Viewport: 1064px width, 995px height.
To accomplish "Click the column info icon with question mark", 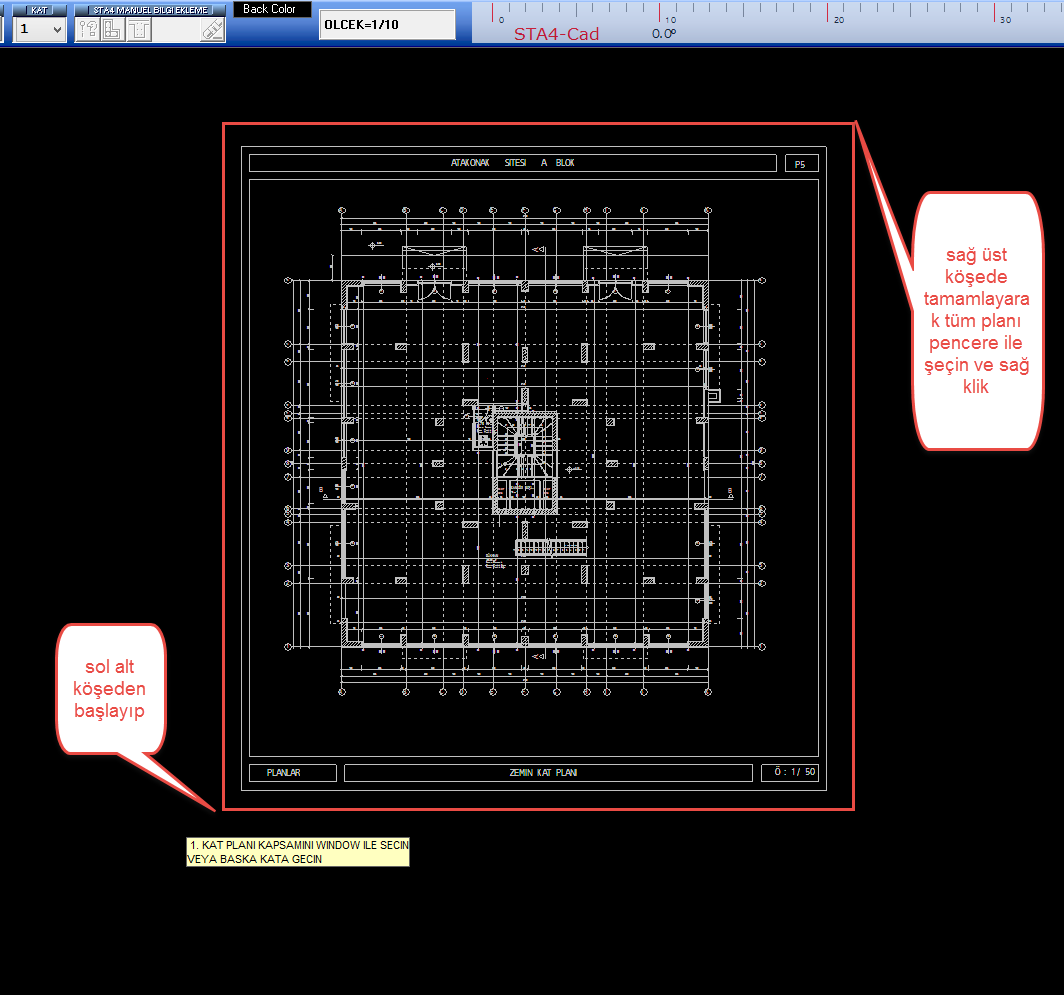I will click(89, 30).
